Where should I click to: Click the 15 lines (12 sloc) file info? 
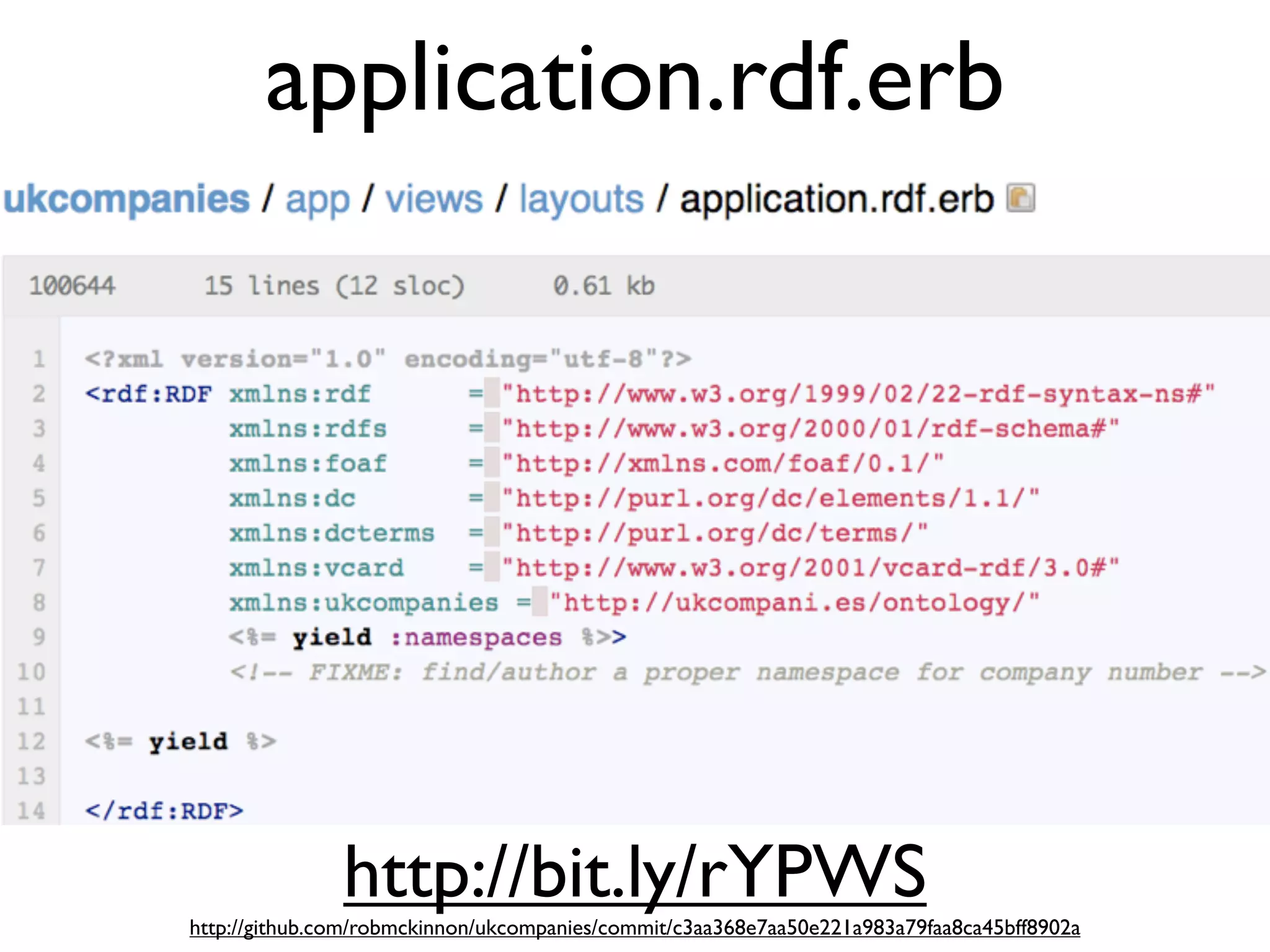(x=334, y=286)
